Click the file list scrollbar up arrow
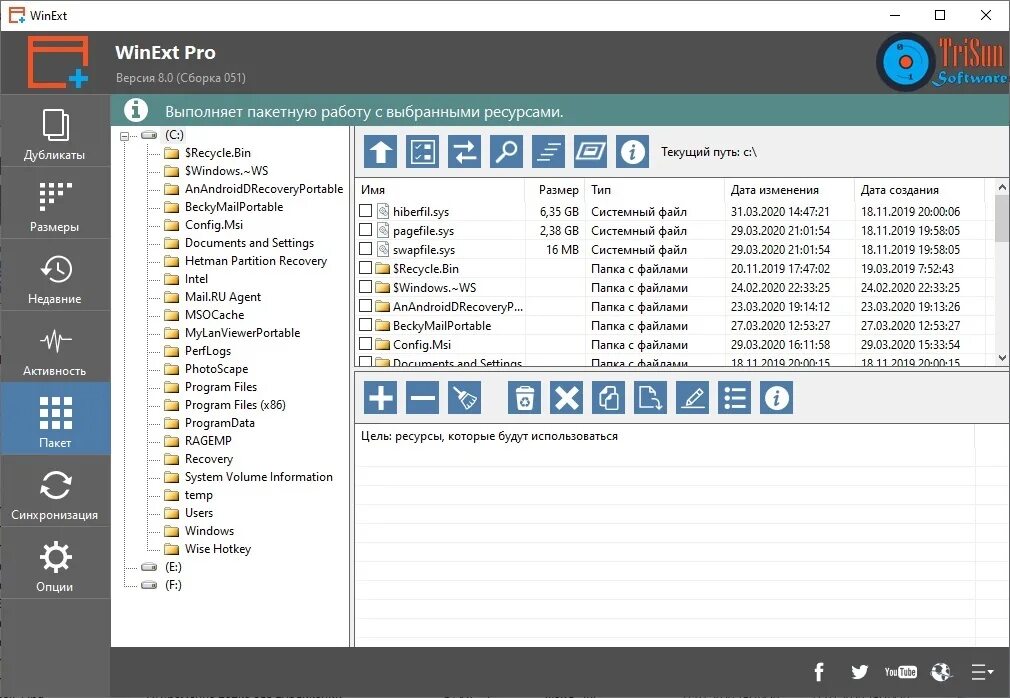 [1002, 187]
